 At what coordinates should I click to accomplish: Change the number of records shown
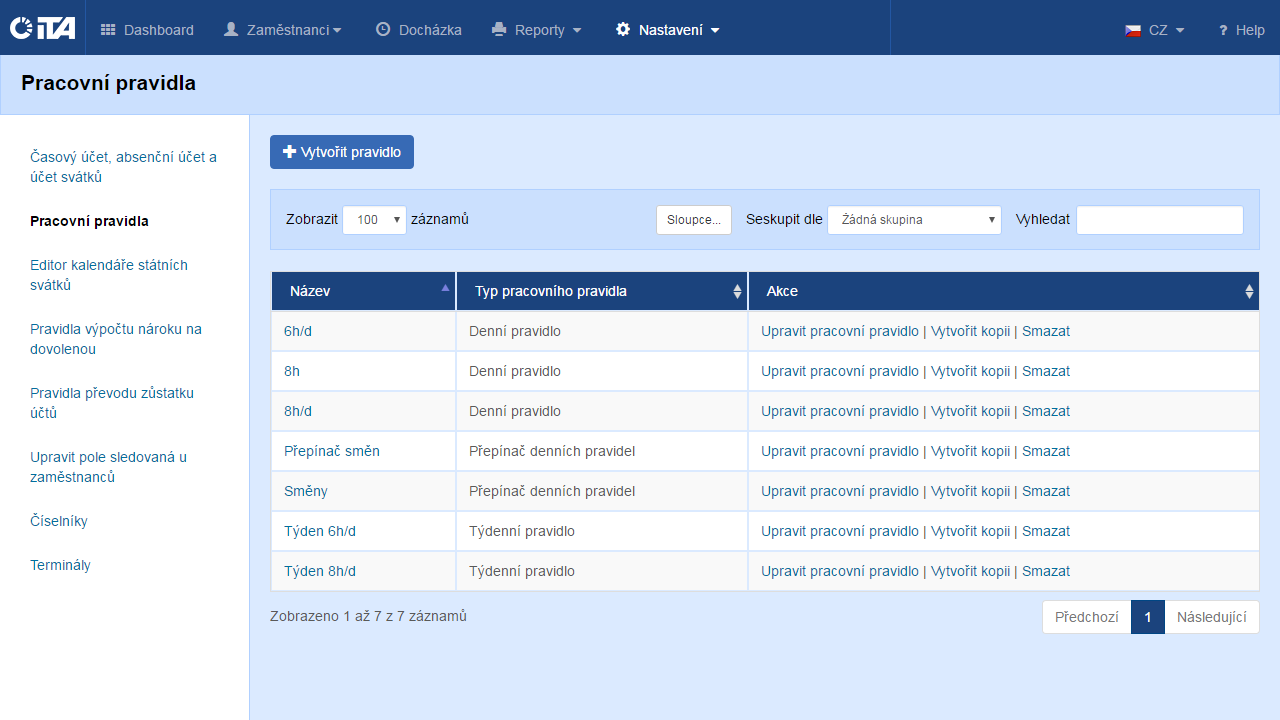[x=374, y=220]
